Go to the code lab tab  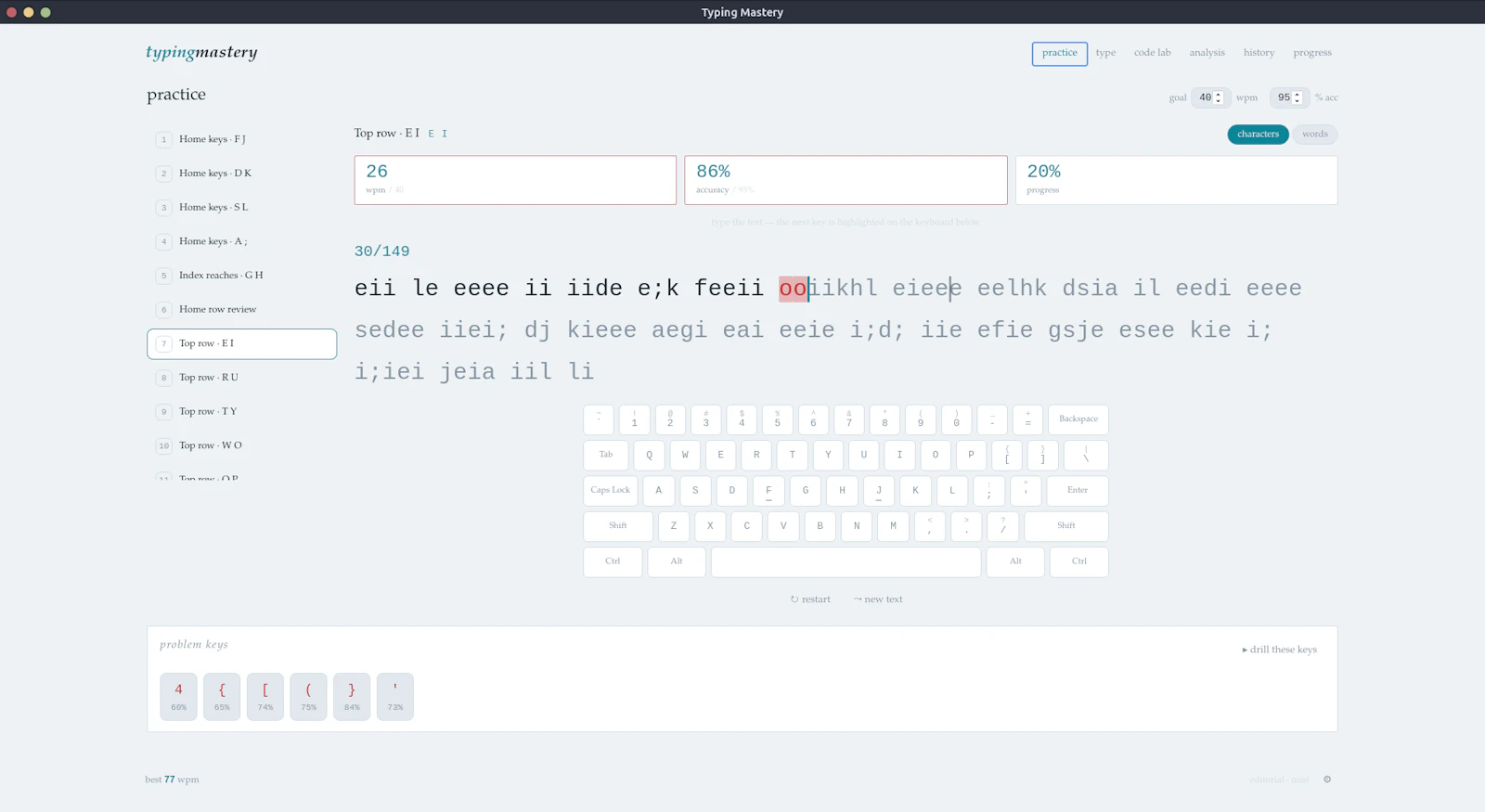pyautogui.click(x=1152, y=53)
